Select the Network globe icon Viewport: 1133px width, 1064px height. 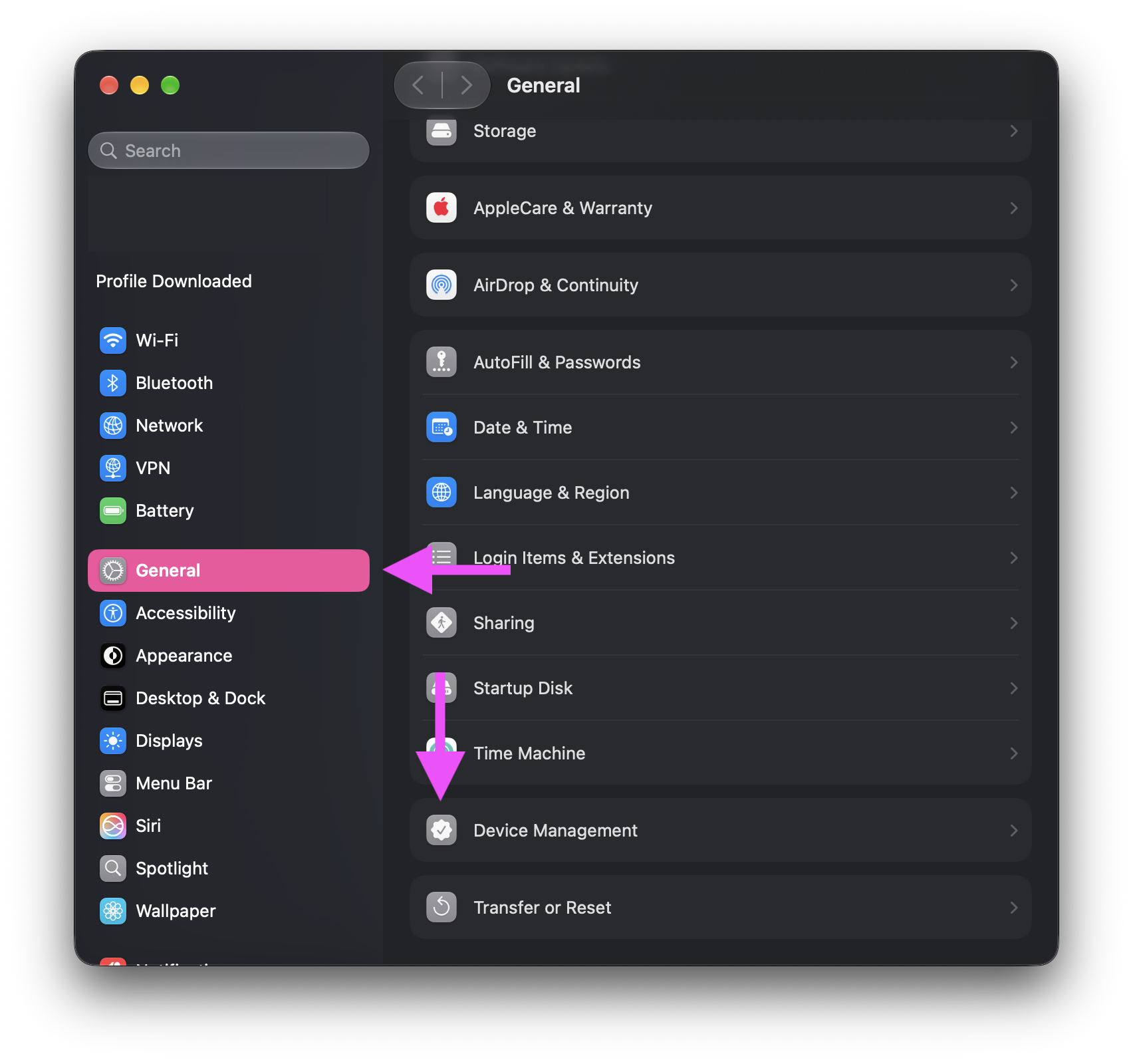113,426
